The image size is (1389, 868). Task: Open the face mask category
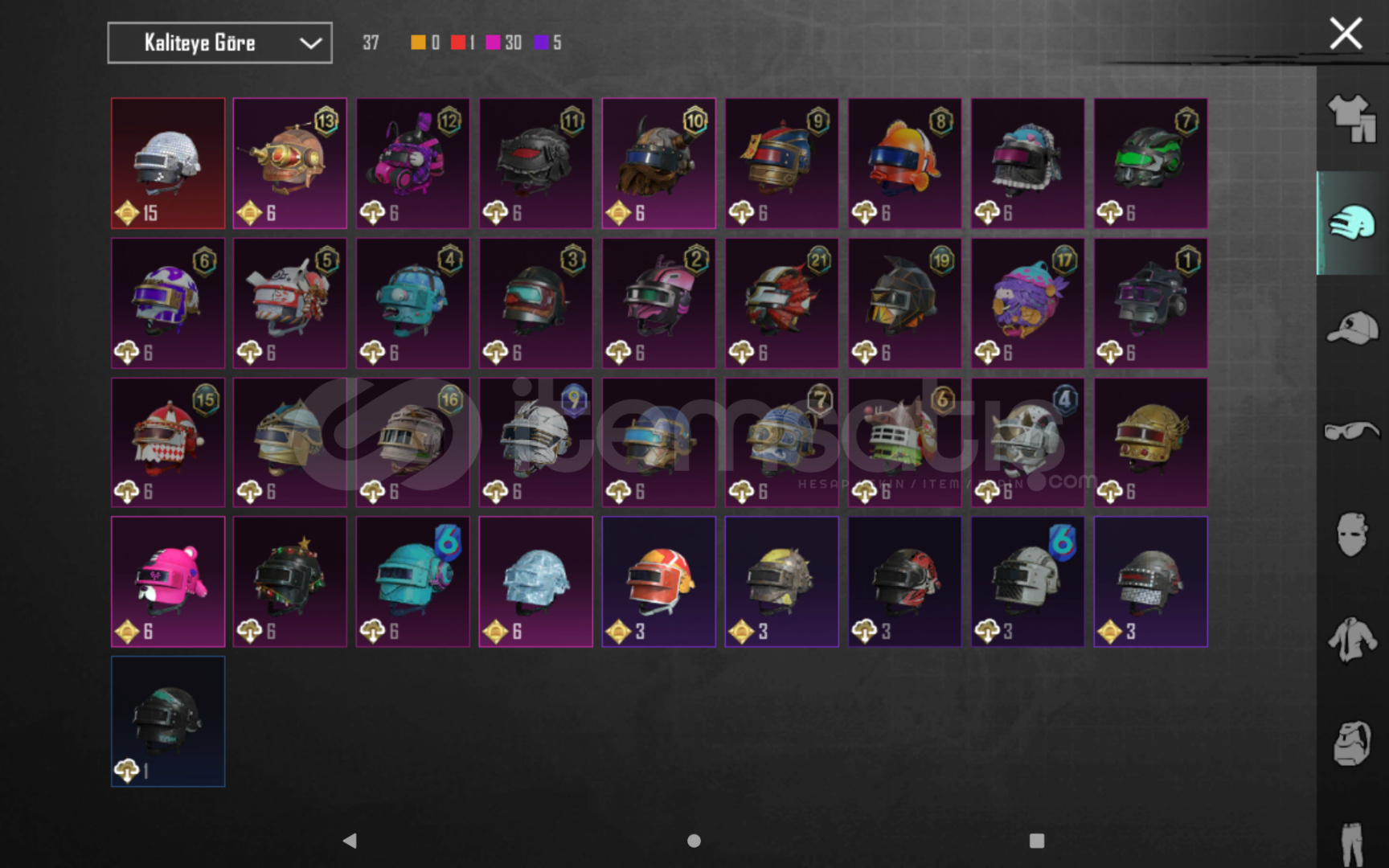(x=1352, y=534)
